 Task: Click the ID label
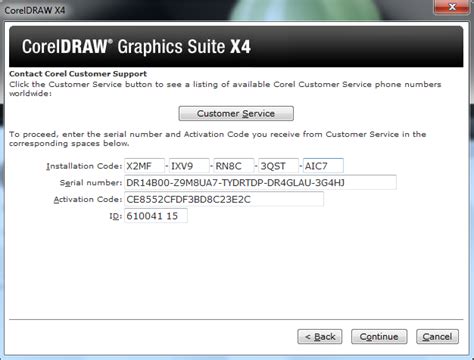pyautogui.click(x=116, y=216)
